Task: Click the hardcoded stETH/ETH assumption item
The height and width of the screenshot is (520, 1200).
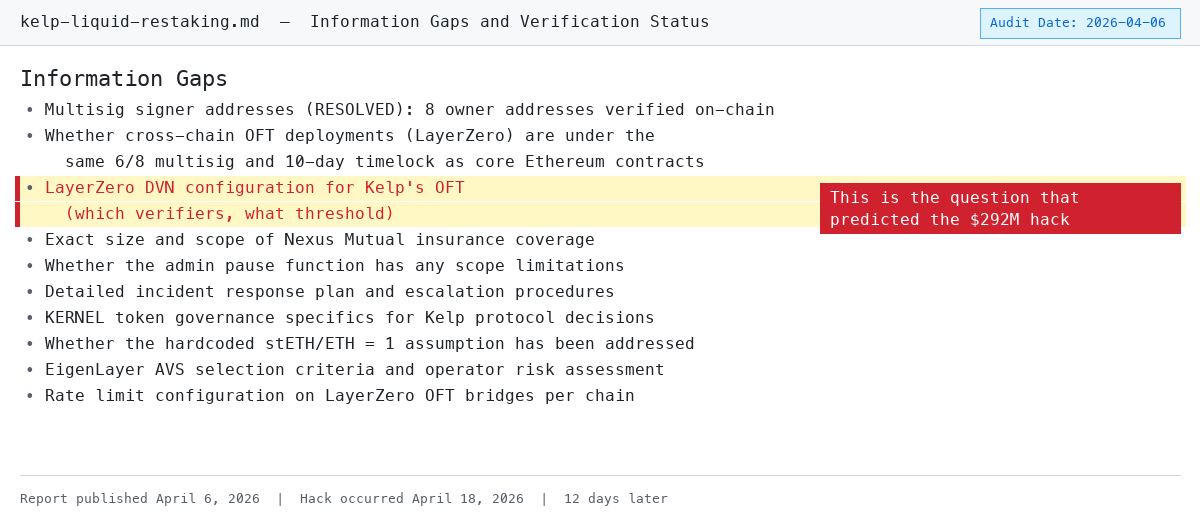Action: click(369, 344)
